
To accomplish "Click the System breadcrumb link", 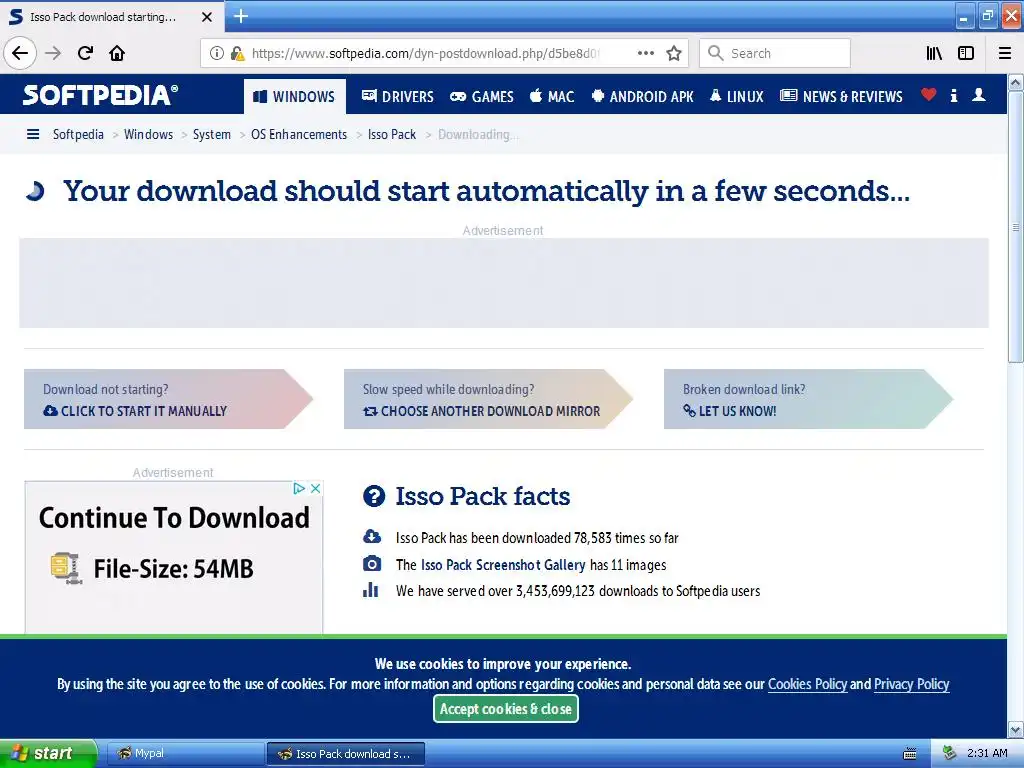I will tap(212, 135).
